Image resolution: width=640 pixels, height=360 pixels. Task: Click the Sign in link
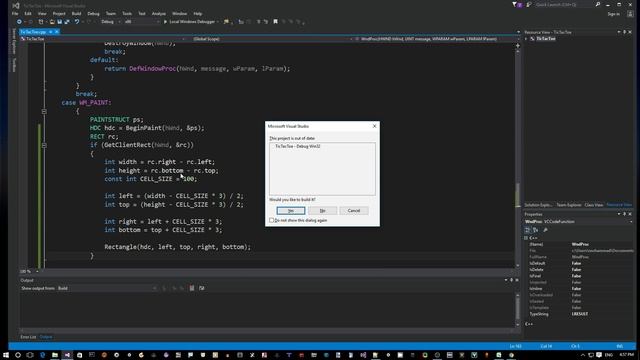[613, 14]
